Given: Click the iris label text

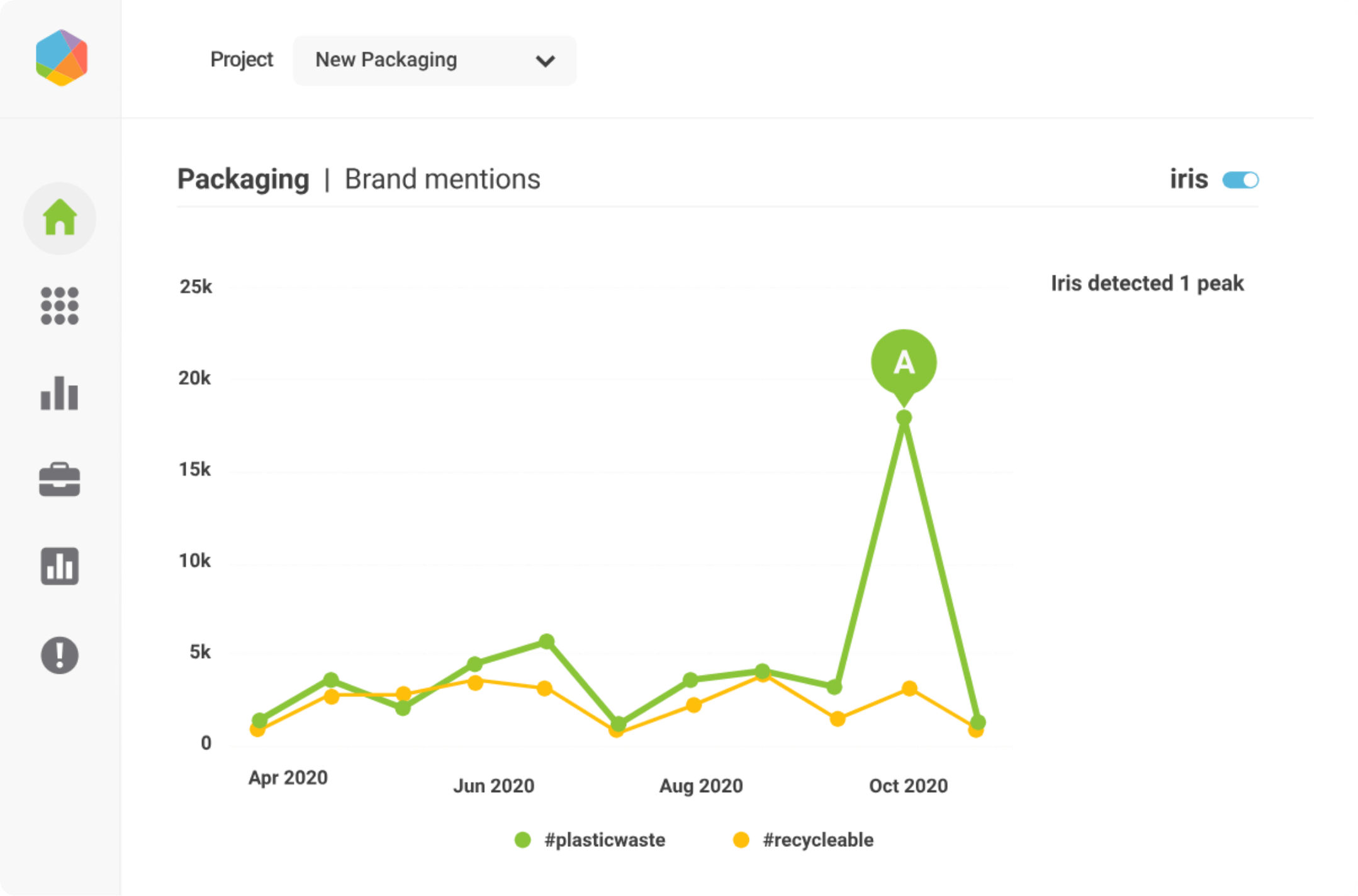Looking at the screenshot, I should click(1189, 179).
